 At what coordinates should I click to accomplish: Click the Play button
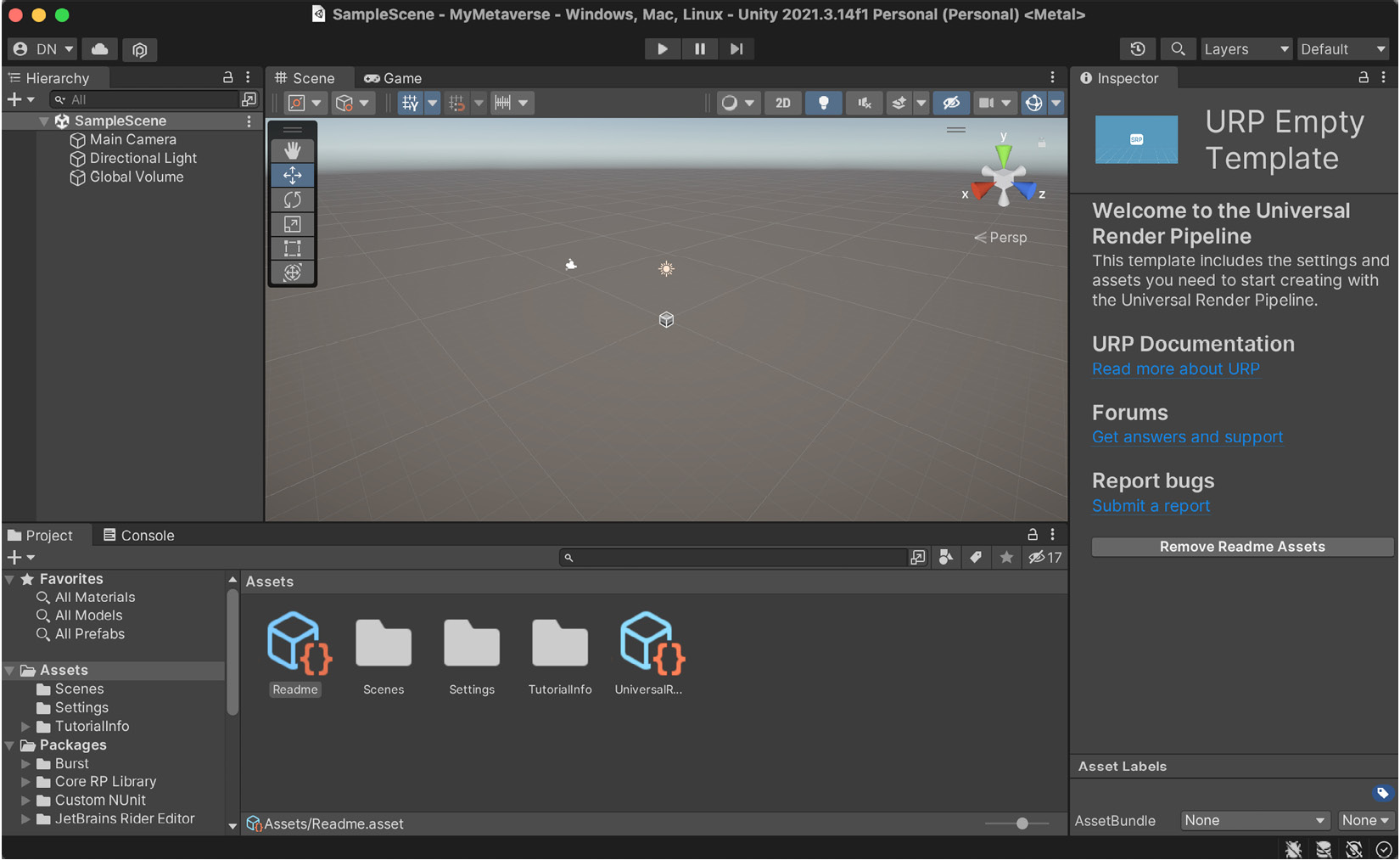click(663, 49)
